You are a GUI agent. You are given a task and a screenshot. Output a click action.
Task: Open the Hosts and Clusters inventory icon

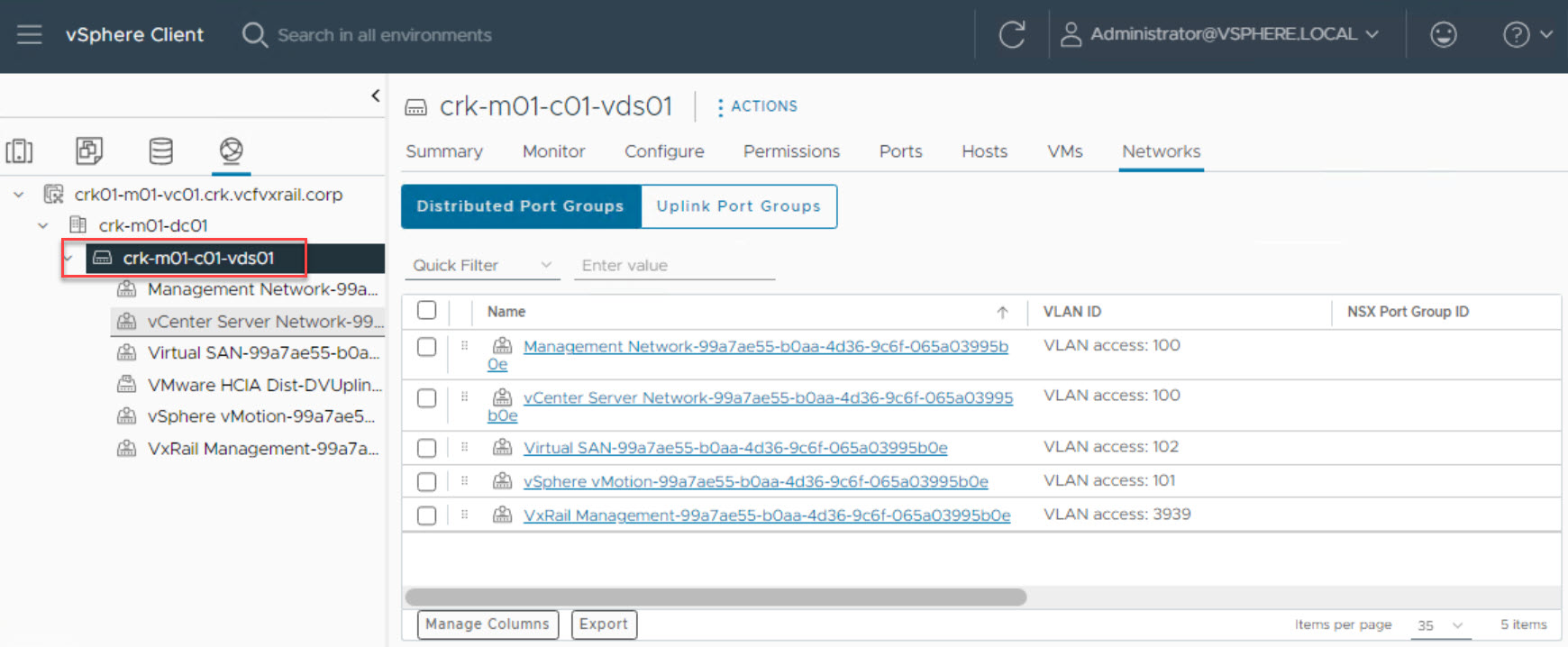tap(19, 150)
